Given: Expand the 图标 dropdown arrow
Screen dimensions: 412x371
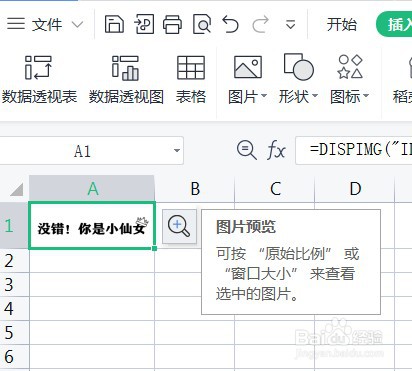Looking at the screenshot, I should (x=366, y=97).
